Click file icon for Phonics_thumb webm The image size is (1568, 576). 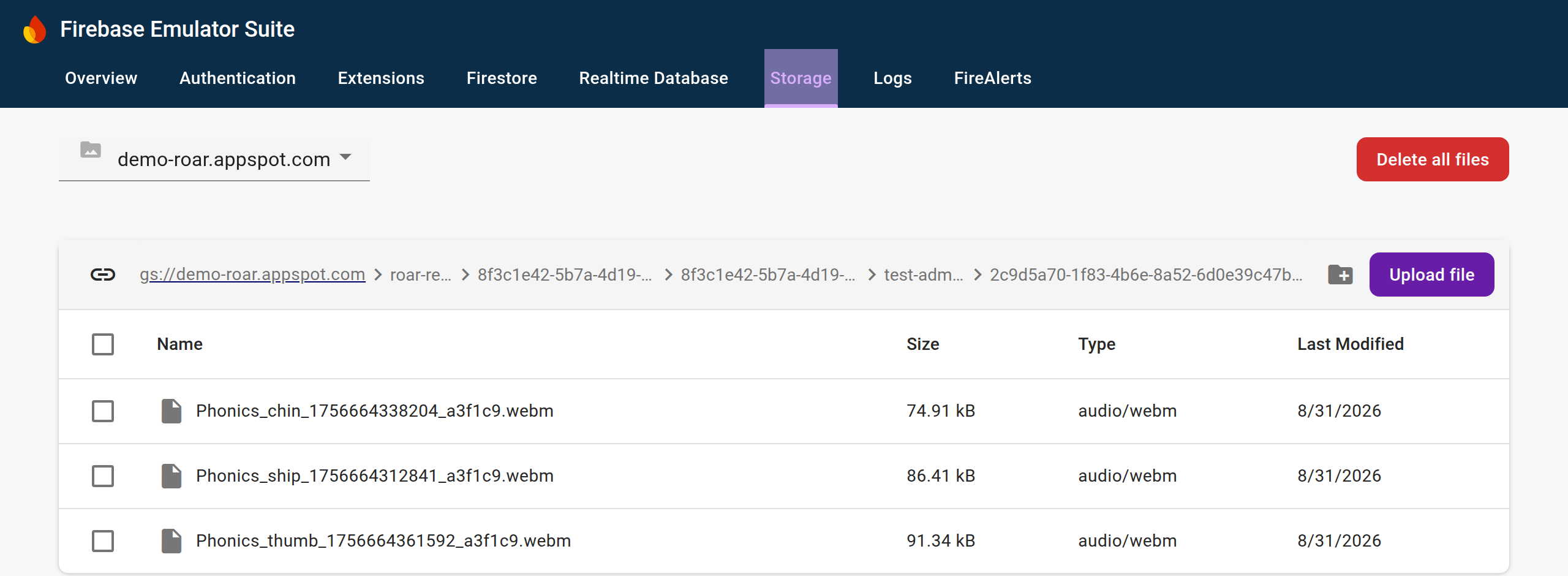click(x=171, y=541)
